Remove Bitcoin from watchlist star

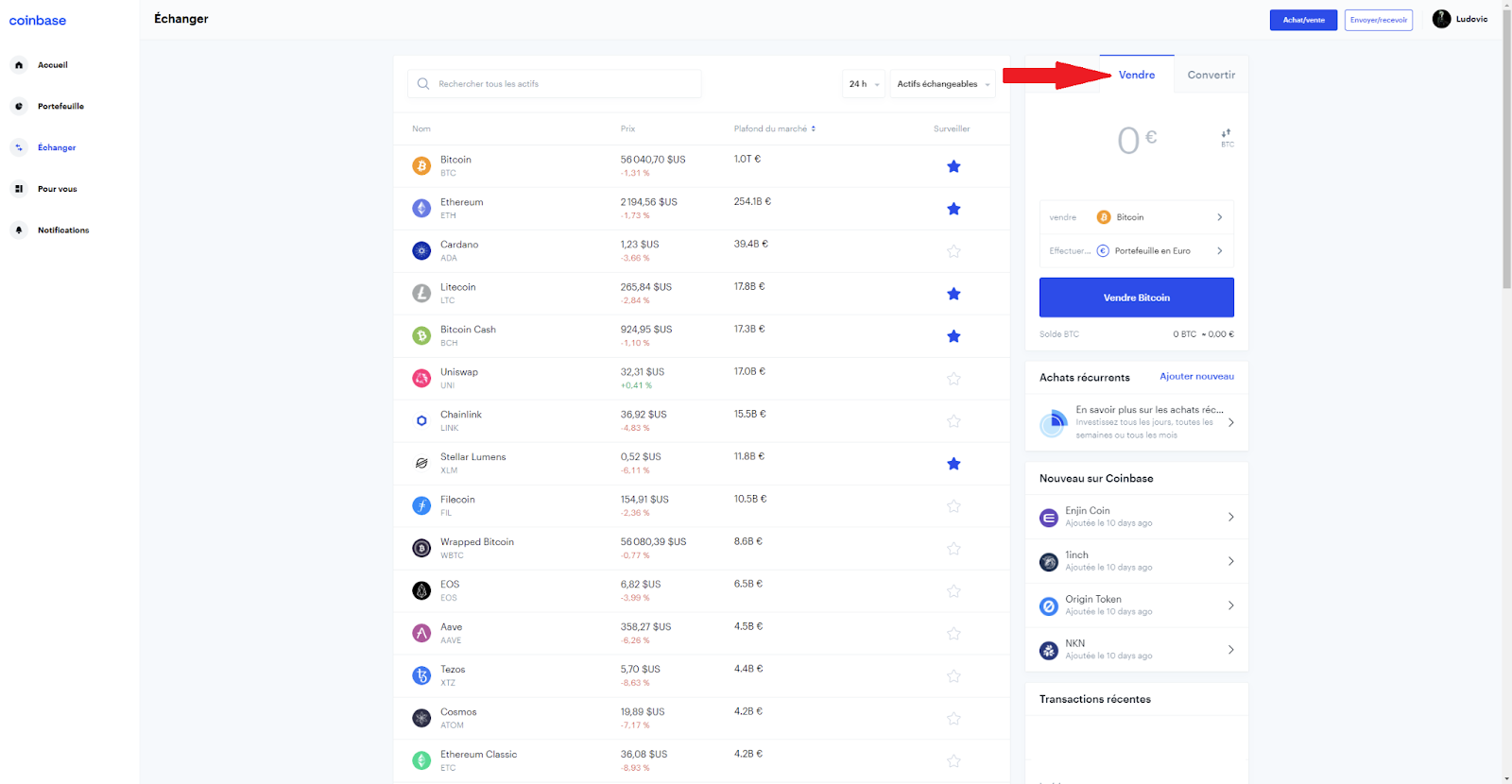pyautogui.click(x=954, y=166)
